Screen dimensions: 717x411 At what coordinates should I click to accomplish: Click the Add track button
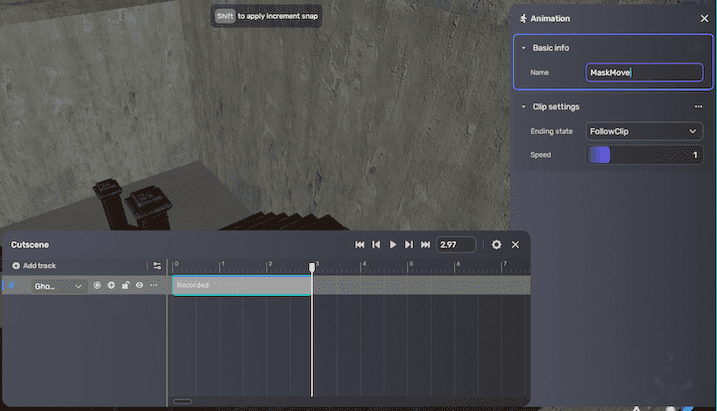point(34,266)
